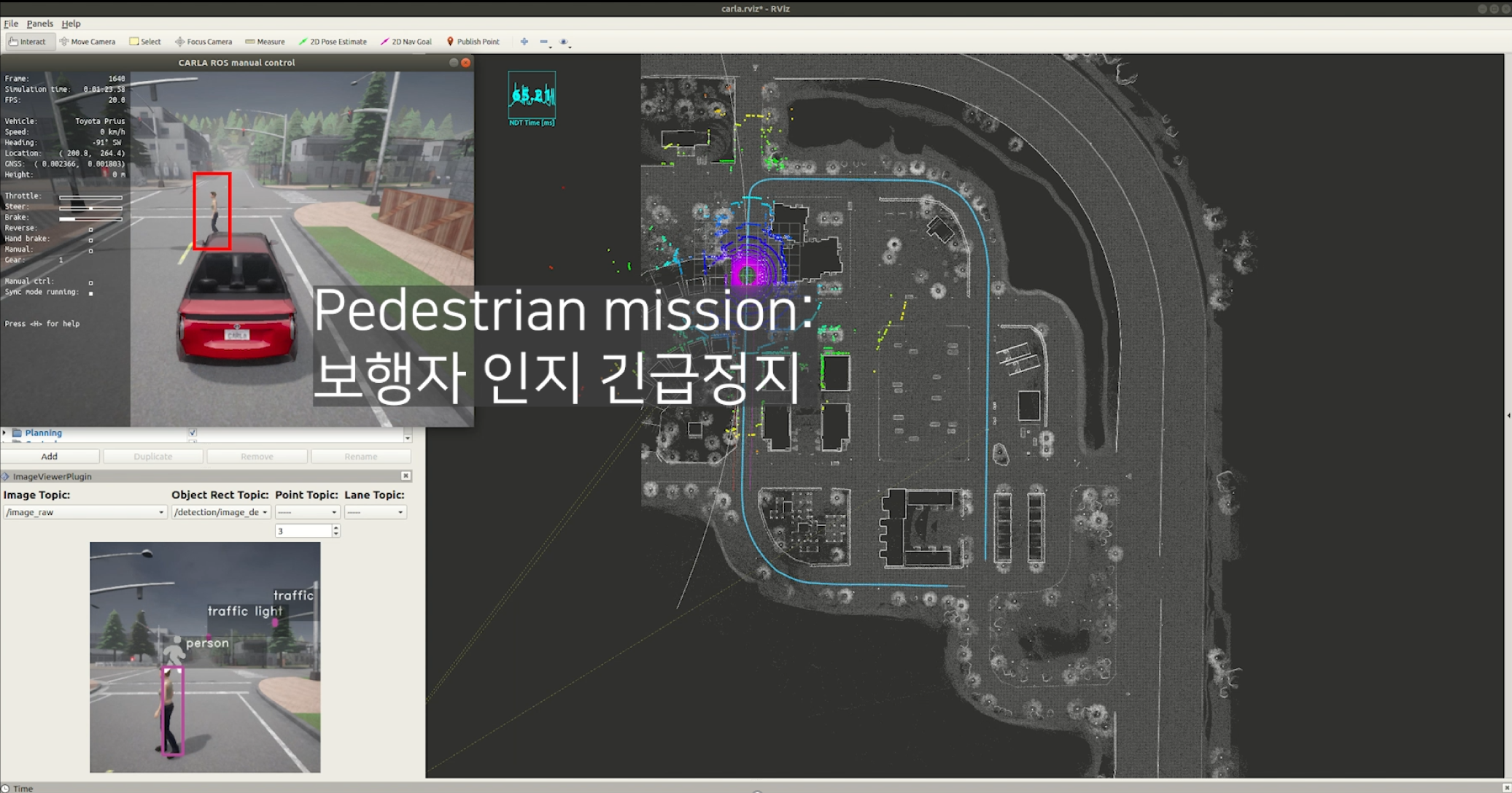Start a 2D Pose Estimate
The width and height of the screenshot is (1512, 793).
click(x=333, y=42)
